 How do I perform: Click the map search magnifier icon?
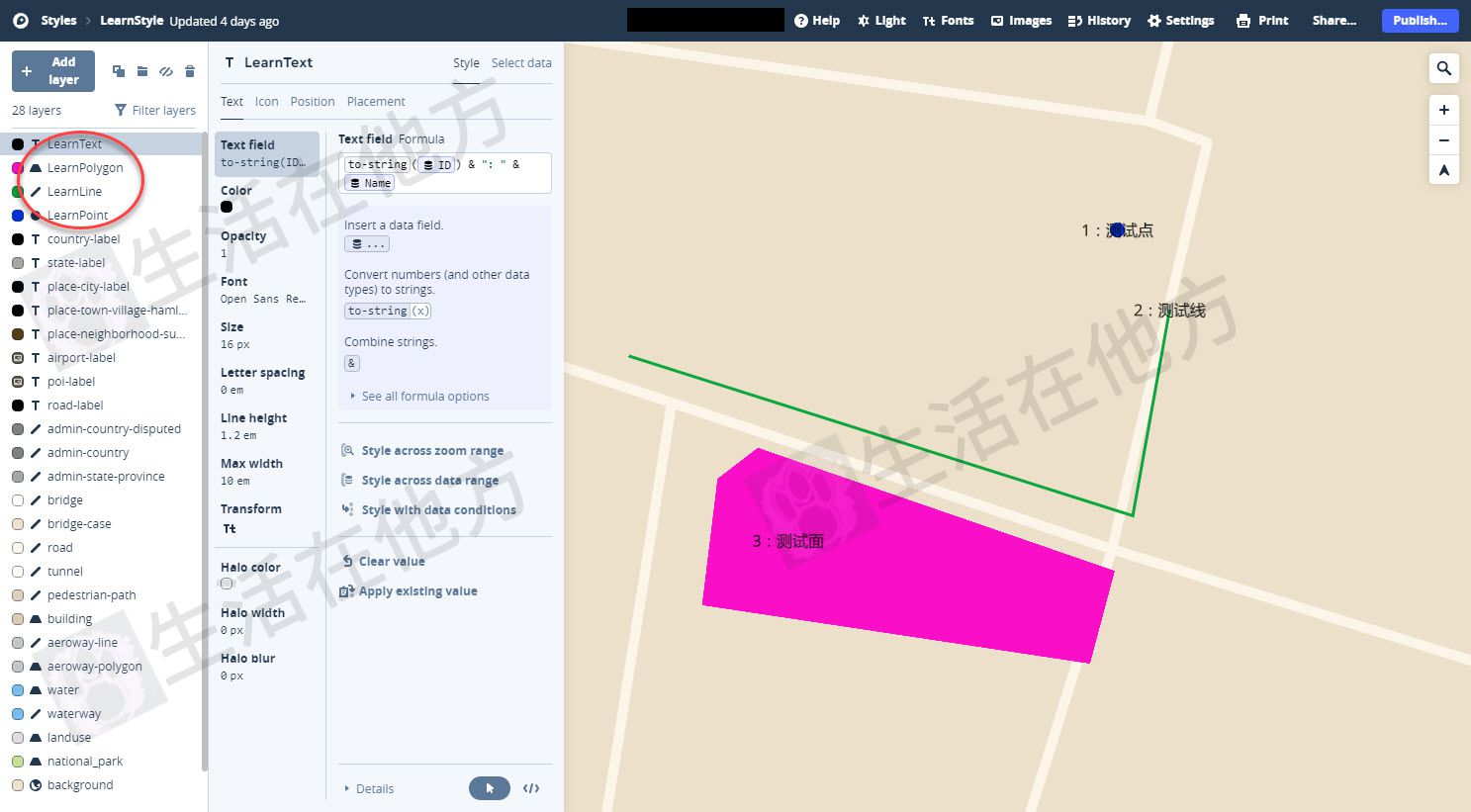coord(1443,68)
